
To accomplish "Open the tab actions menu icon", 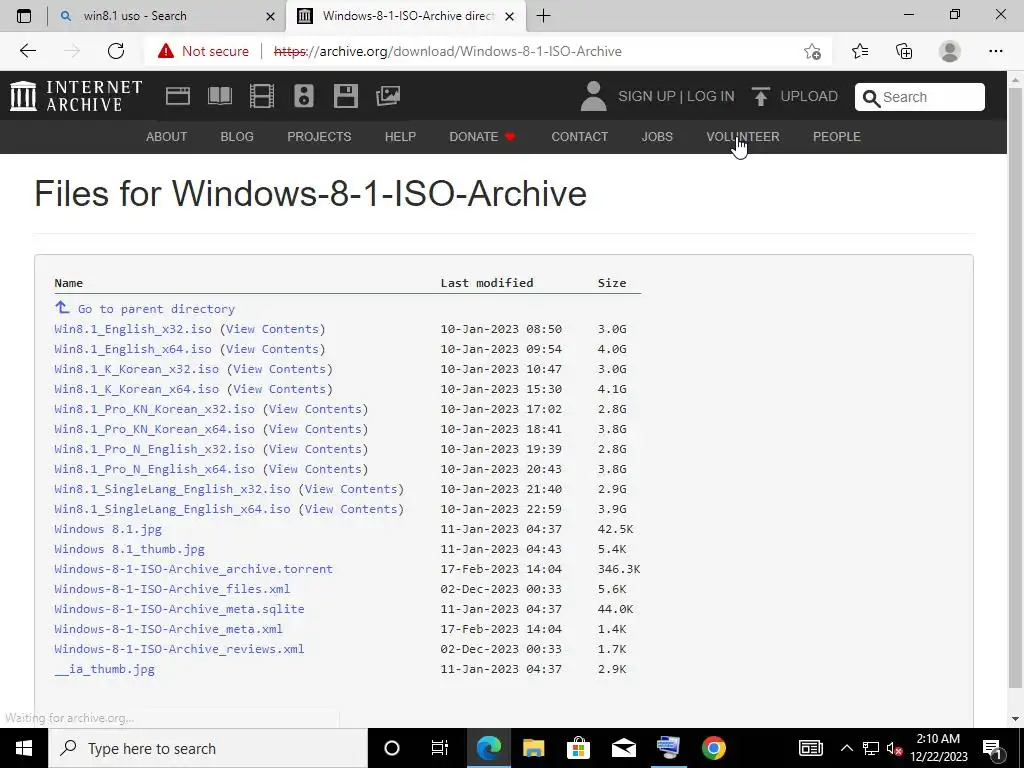I will point(24,16).
